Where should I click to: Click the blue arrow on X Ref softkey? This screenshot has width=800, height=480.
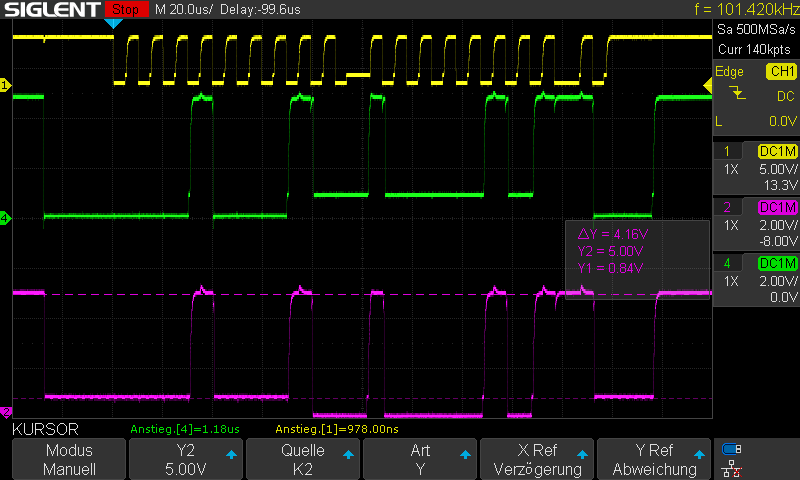point(582,454)
